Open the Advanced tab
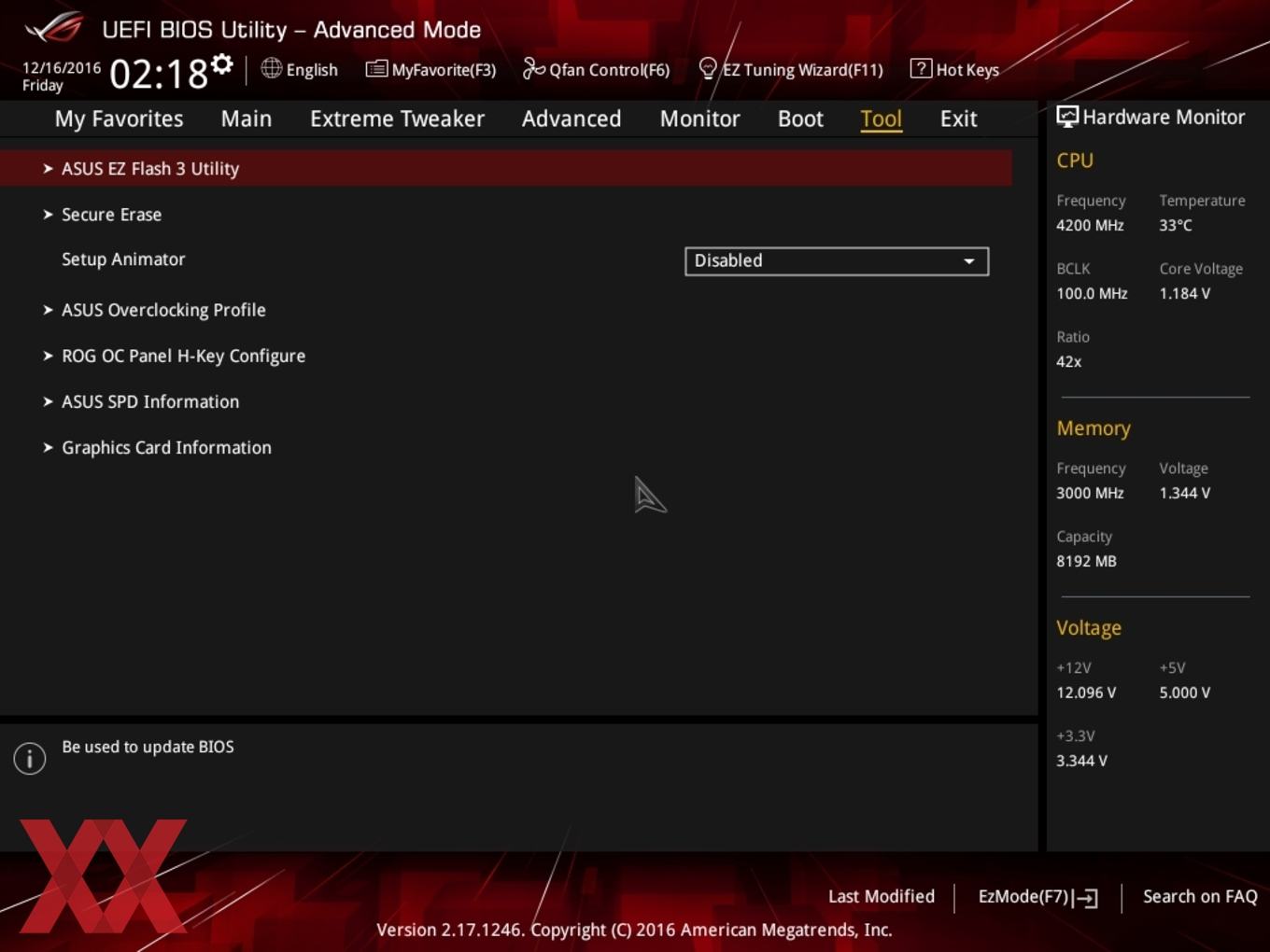The width and height of the screenshot is (1270, 952). (571, 119)
